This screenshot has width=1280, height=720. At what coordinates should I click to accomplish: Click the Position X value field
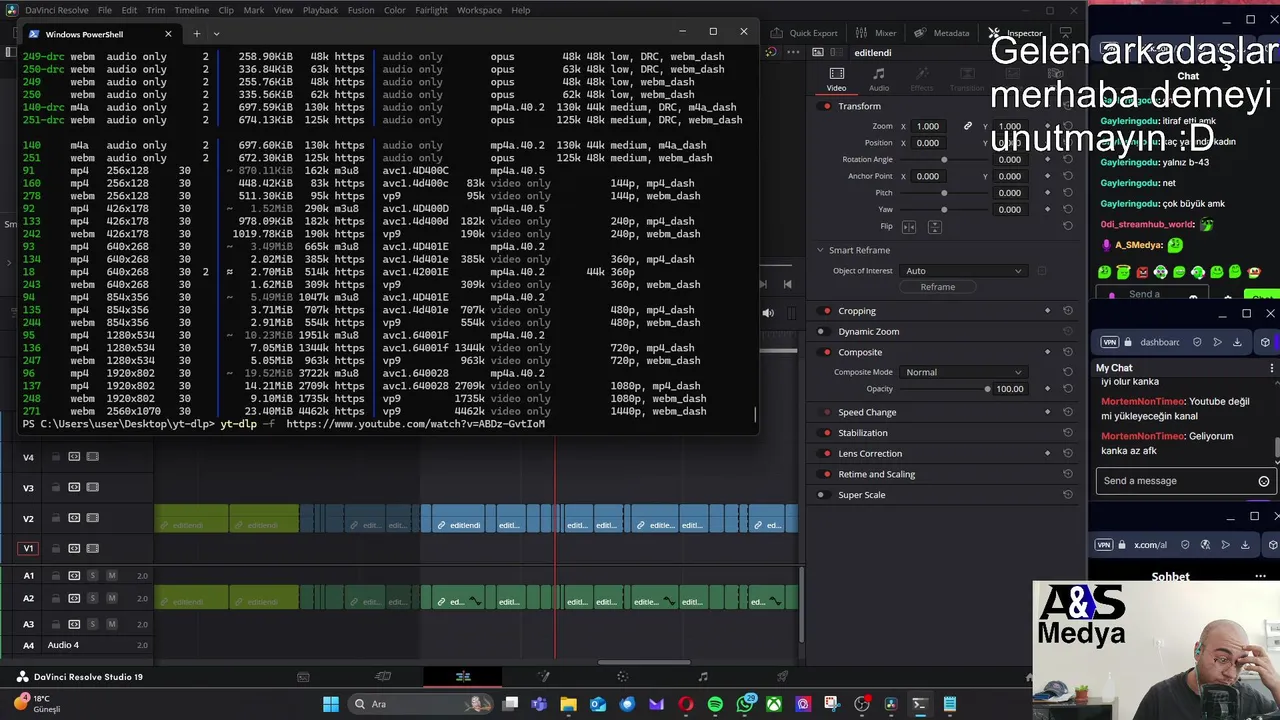[x=928, y=143]
